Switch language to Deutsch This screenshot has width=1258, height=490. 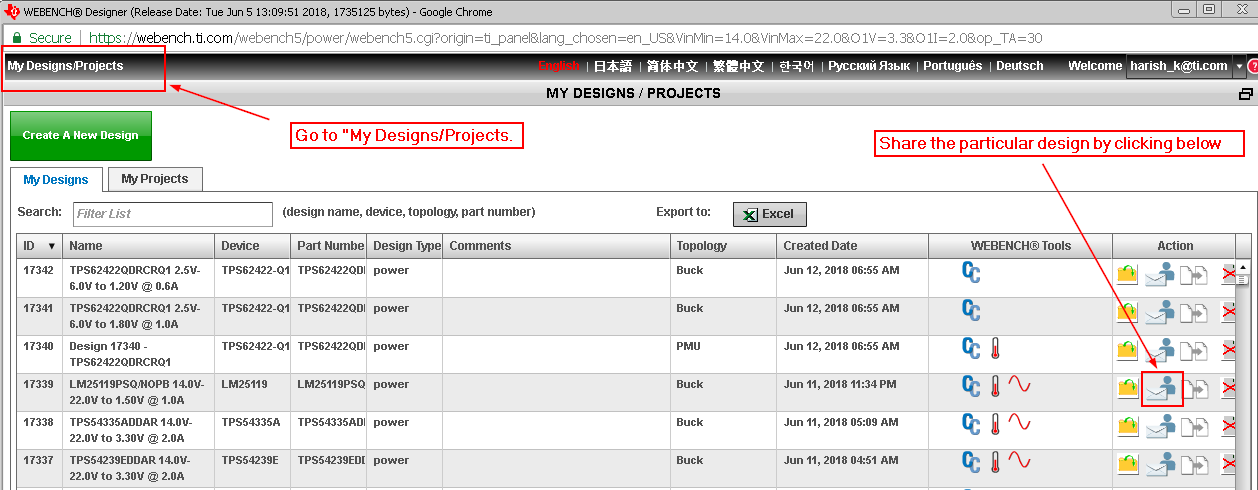pyautogui.click(x=1020, y=66)
